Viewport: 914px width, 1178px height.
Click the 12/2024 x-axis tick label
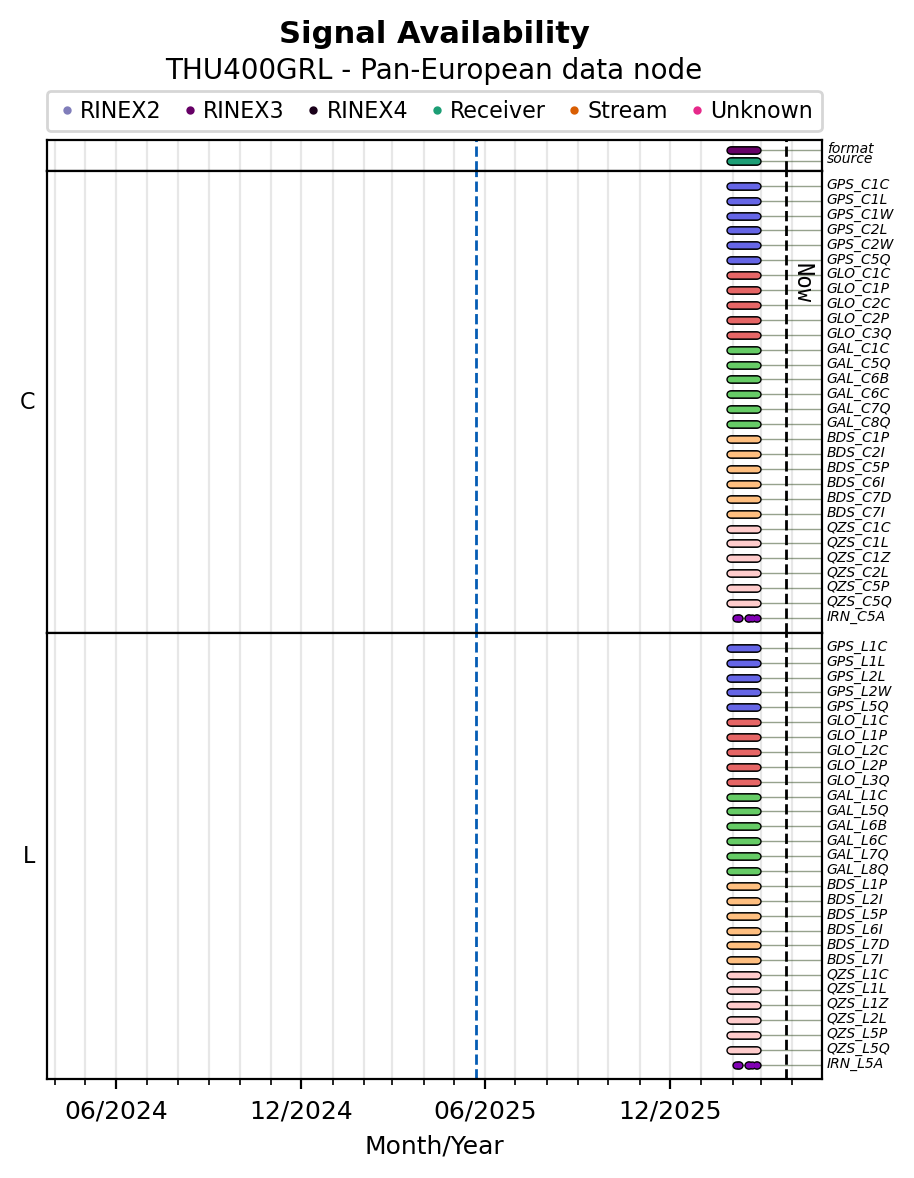coord(301,1111)
